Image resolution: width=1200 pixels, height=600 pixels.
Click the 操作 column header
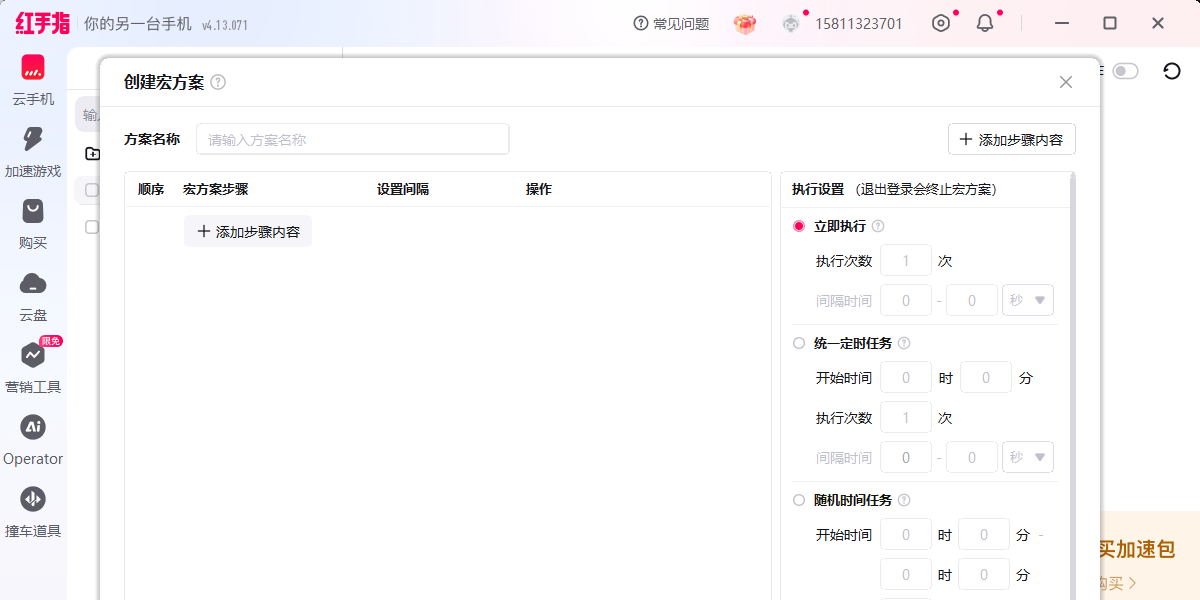click(x=539, y=189)
